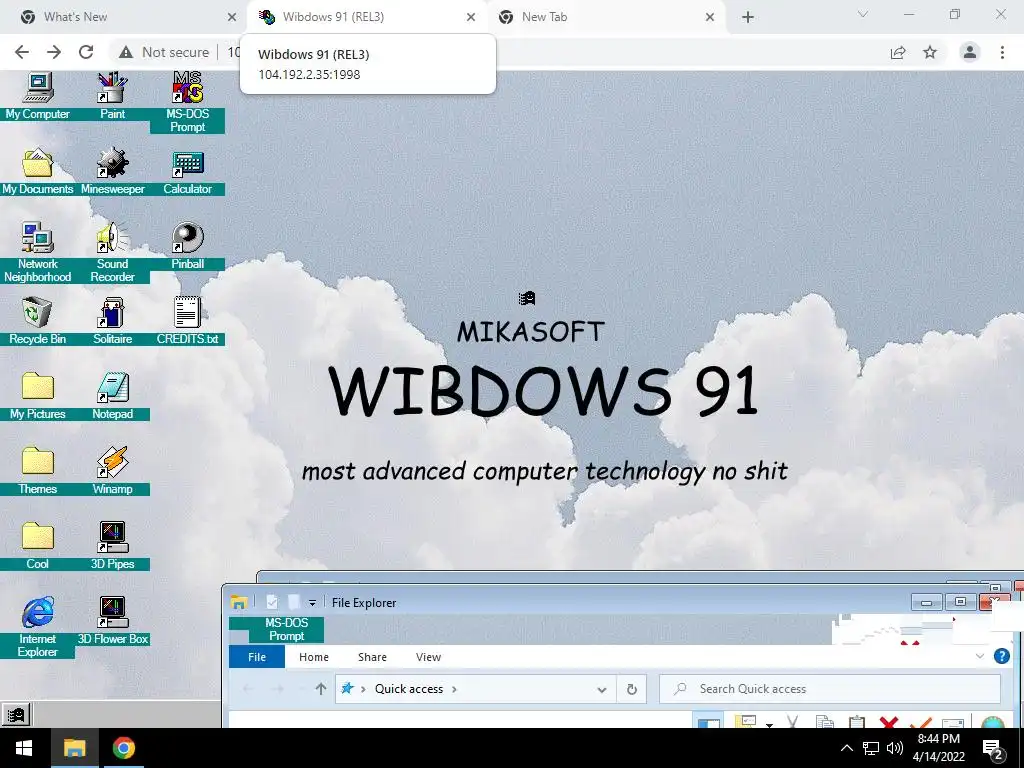Open a new Chrome tab with plus

click(748, 18)
